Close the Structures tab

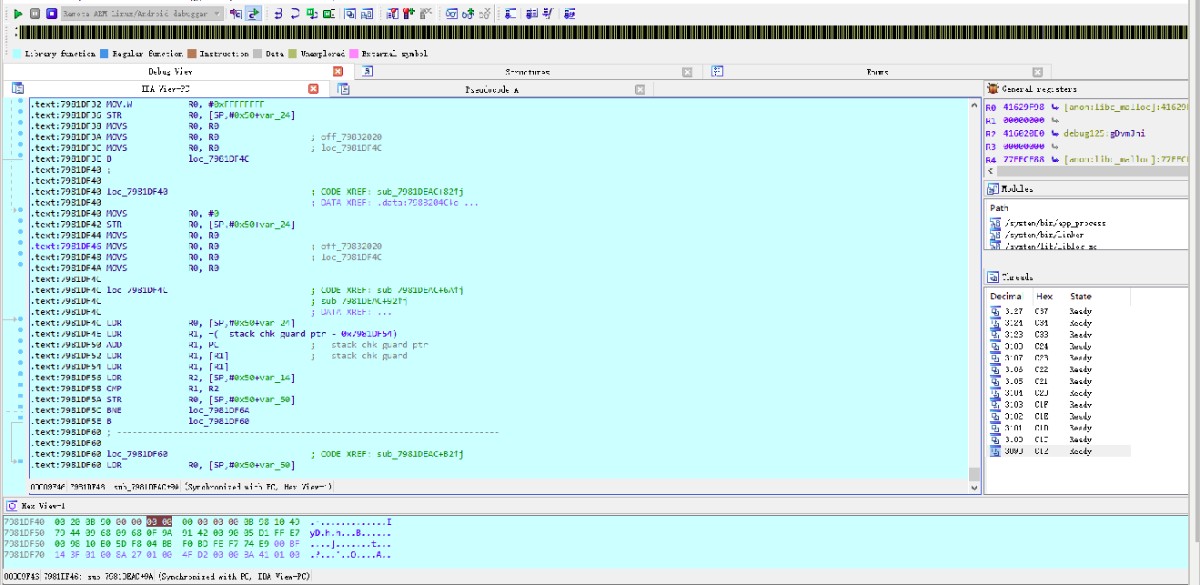(x=687, y=72)
